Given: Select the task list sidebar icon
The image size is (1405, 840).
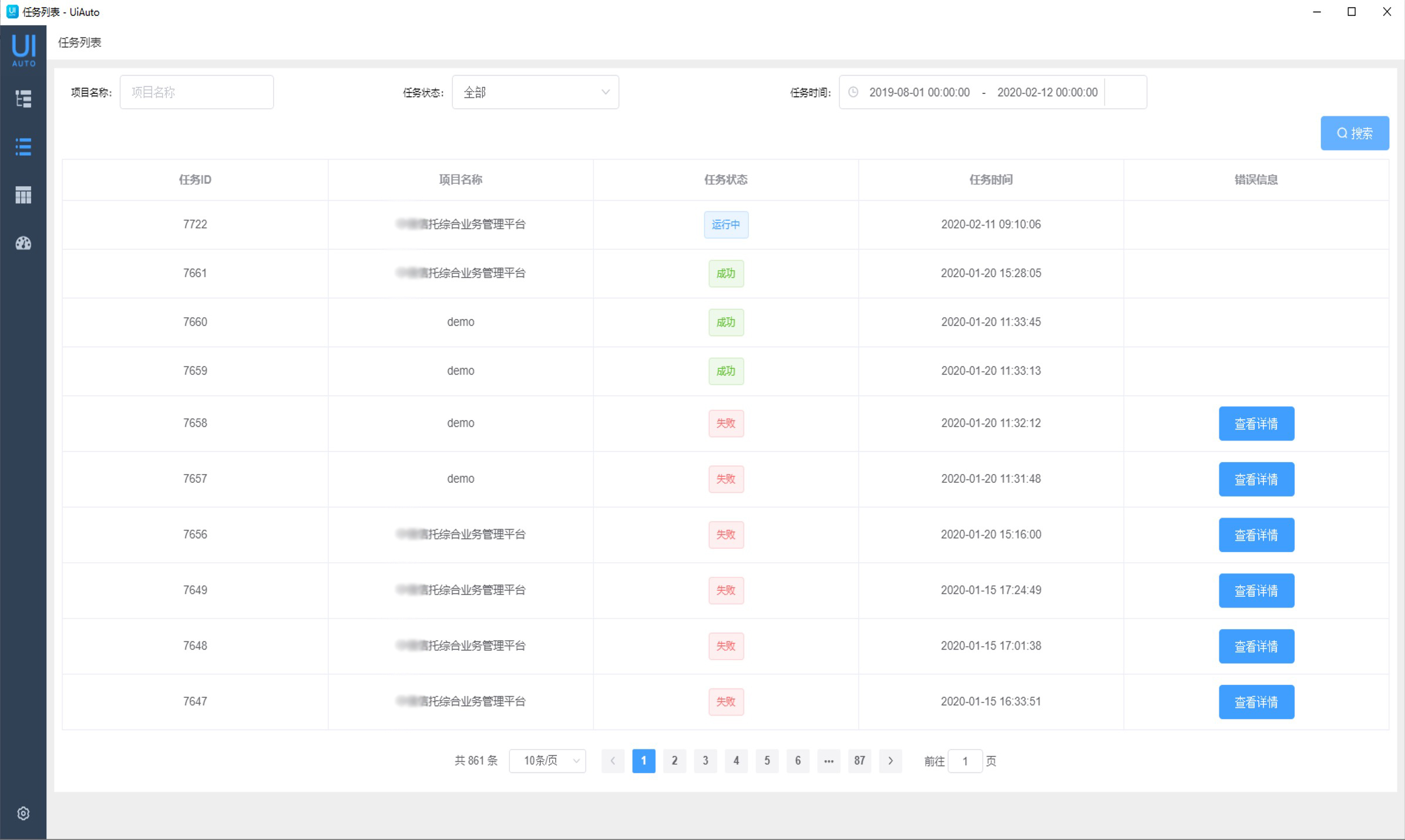Looking at the screenshot, I should tap(23, 147).
